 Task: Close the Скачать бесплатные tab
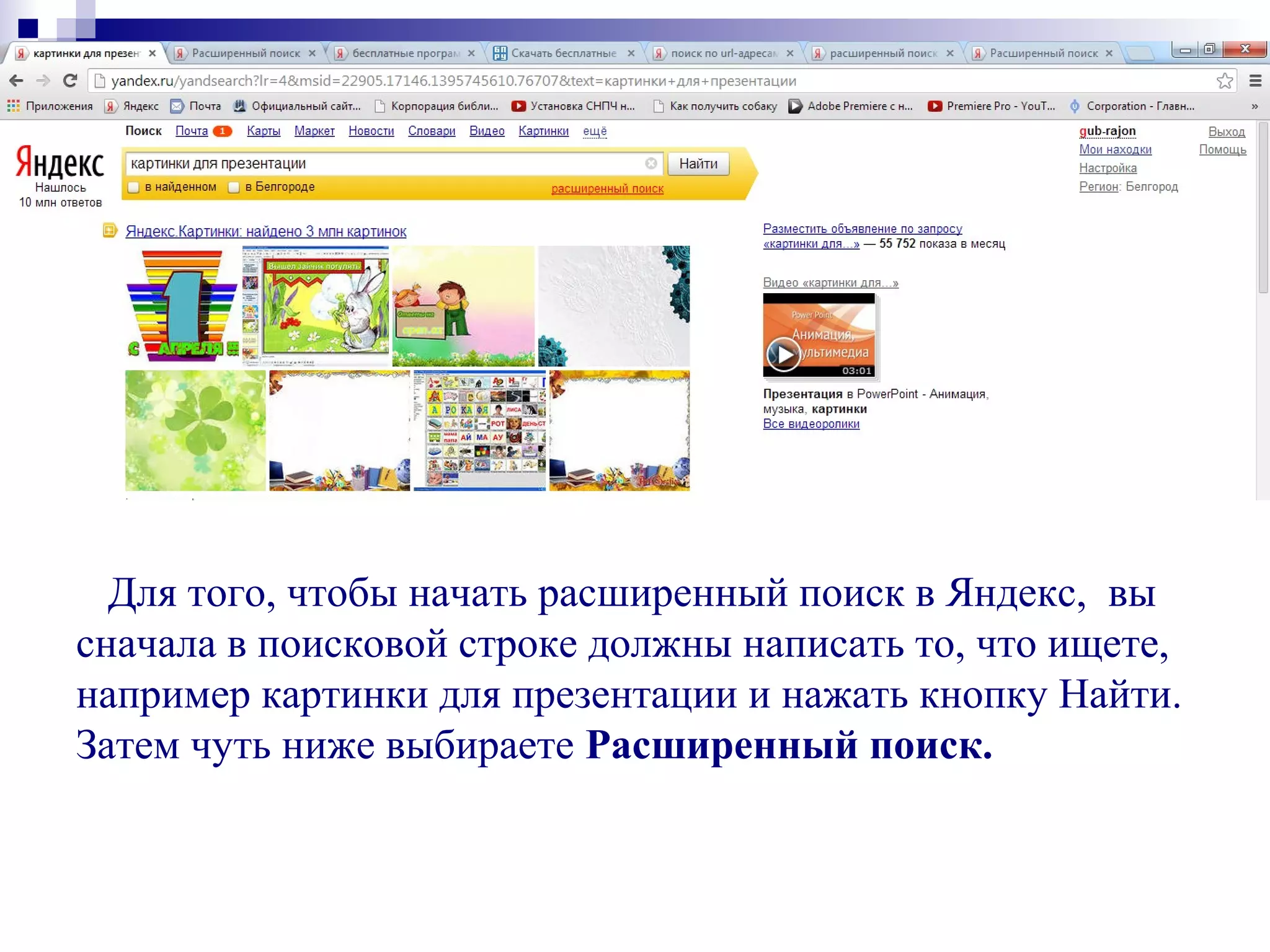tap(631, 53)
